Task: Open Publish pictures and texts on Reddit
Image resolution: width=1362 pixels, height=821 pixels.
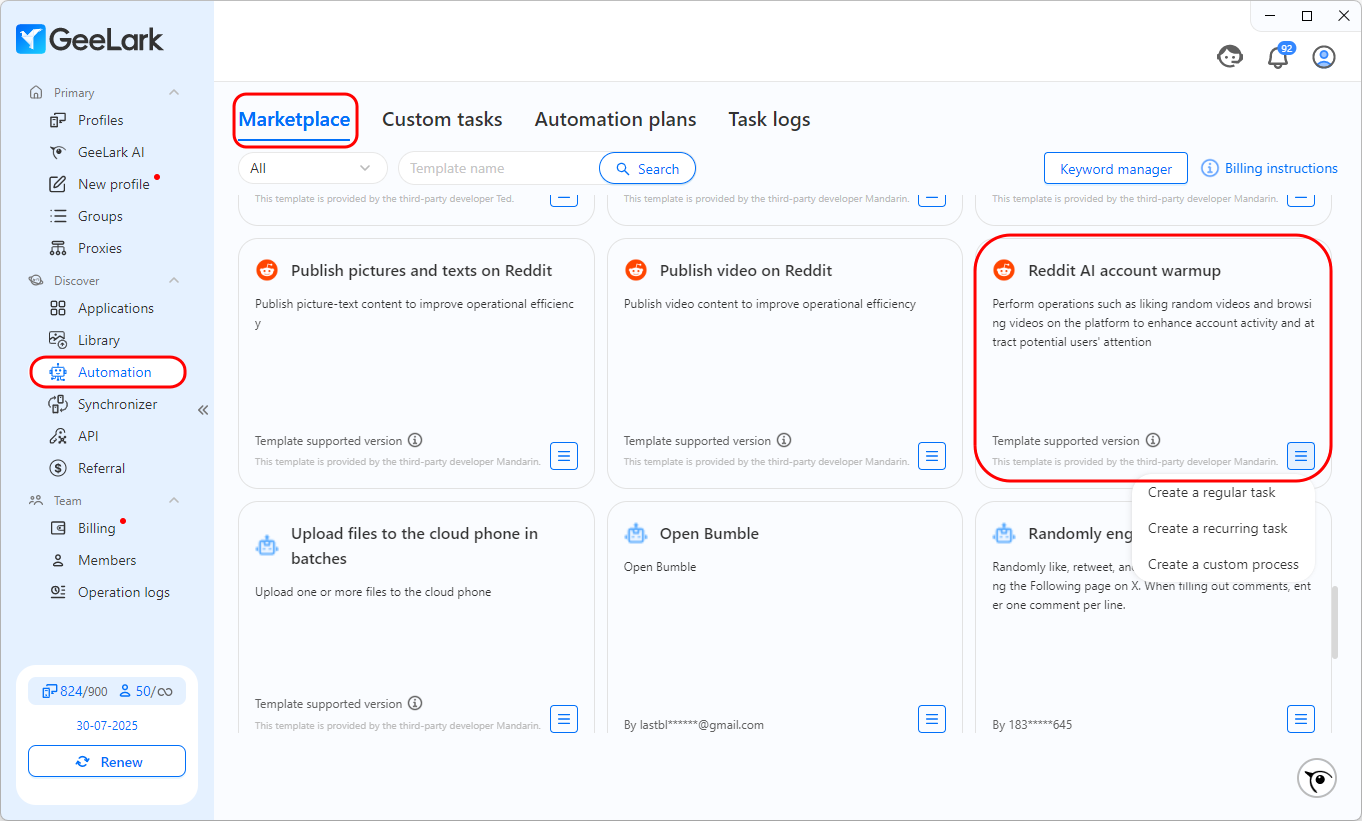Action: coord(421,270)
